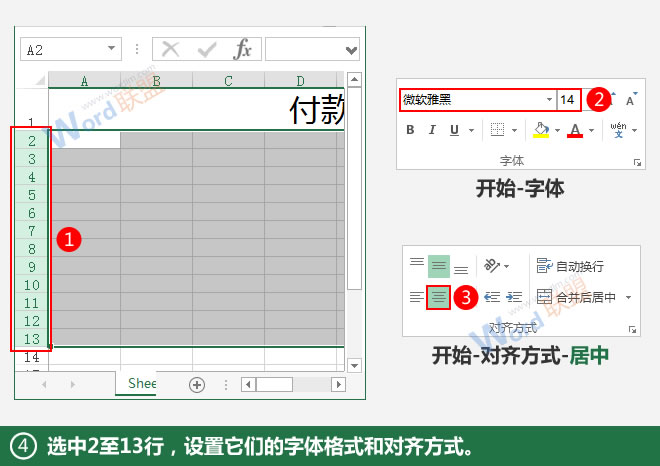
Task: Select middle vertical alignment
Action: pyautogui.click(x=439, y=266)
